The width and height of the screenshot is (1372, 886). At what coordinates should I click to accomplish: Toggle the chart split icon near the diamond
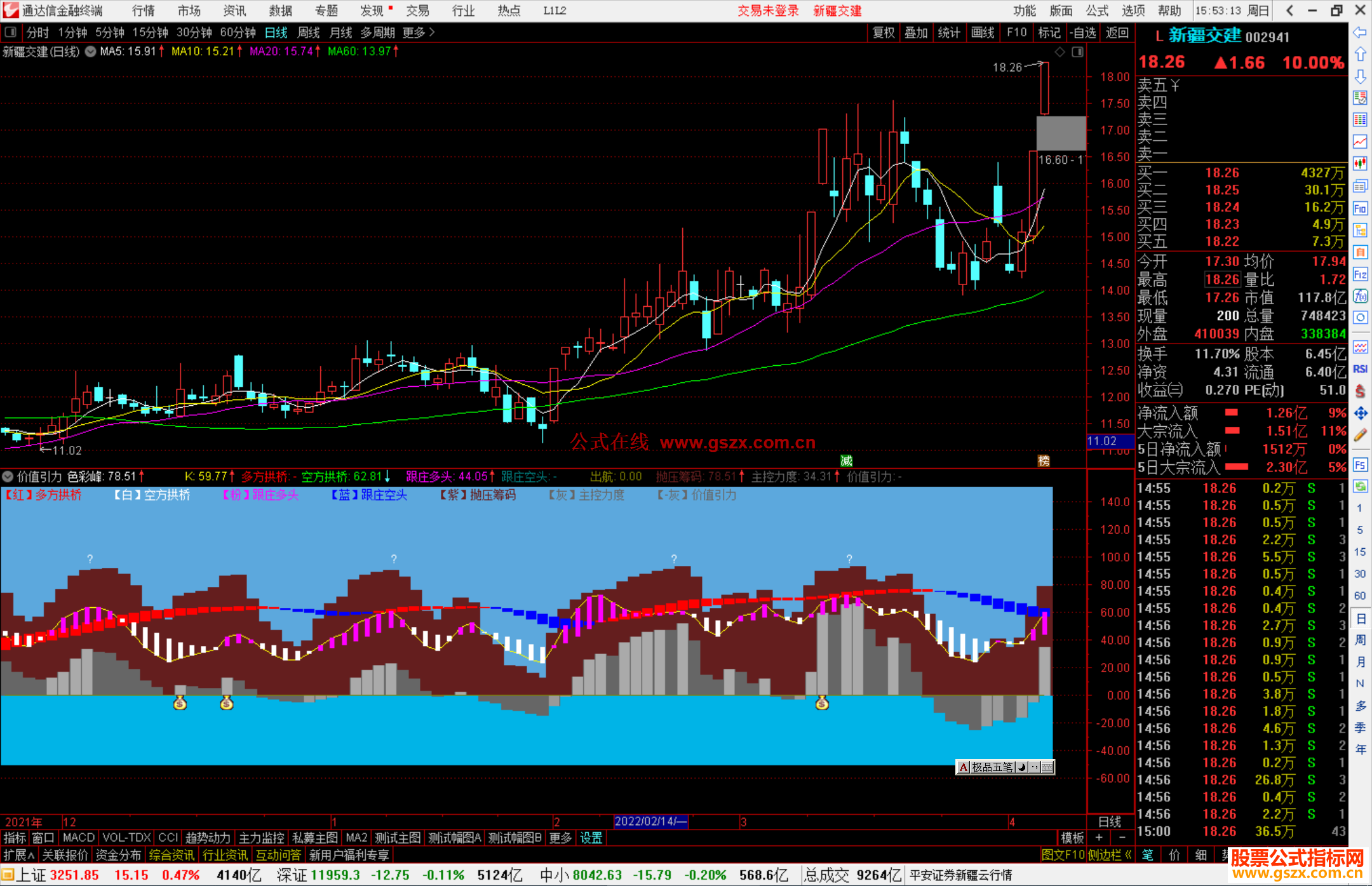1077,52
